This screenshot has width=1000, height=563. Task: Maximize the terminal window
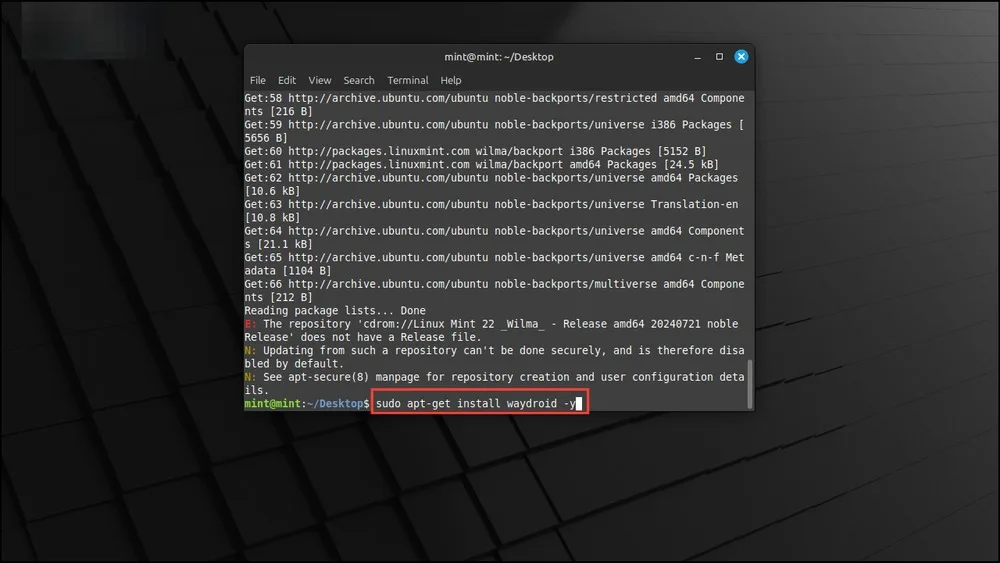click(719, 57)
